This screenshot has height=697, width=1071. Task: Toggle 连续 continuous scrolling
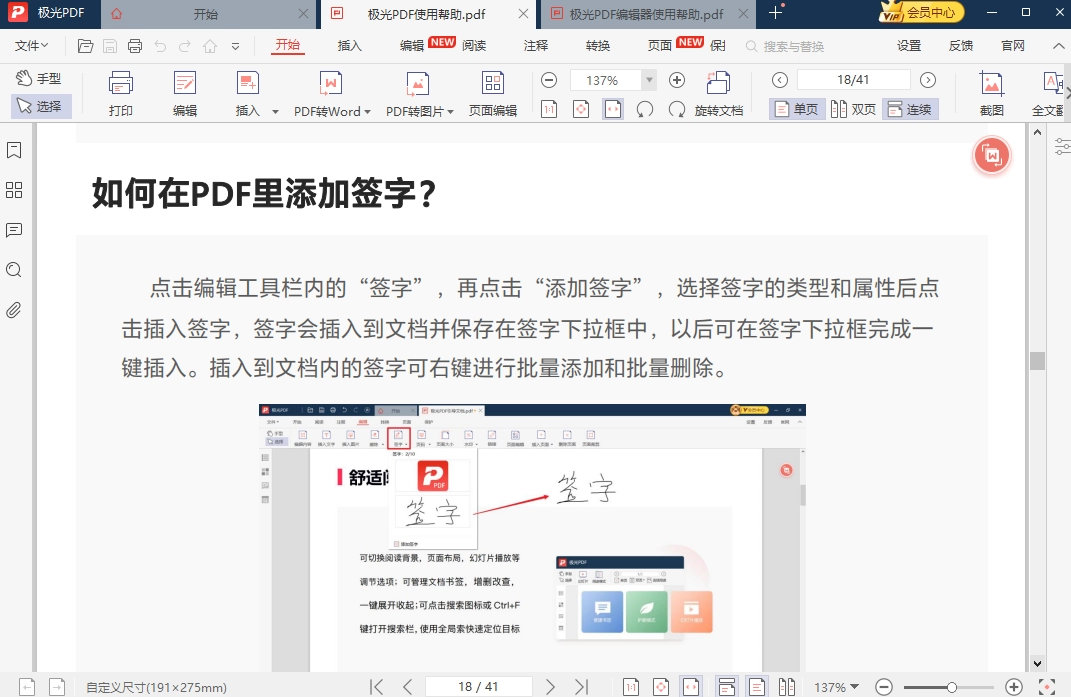coord(910,109)
